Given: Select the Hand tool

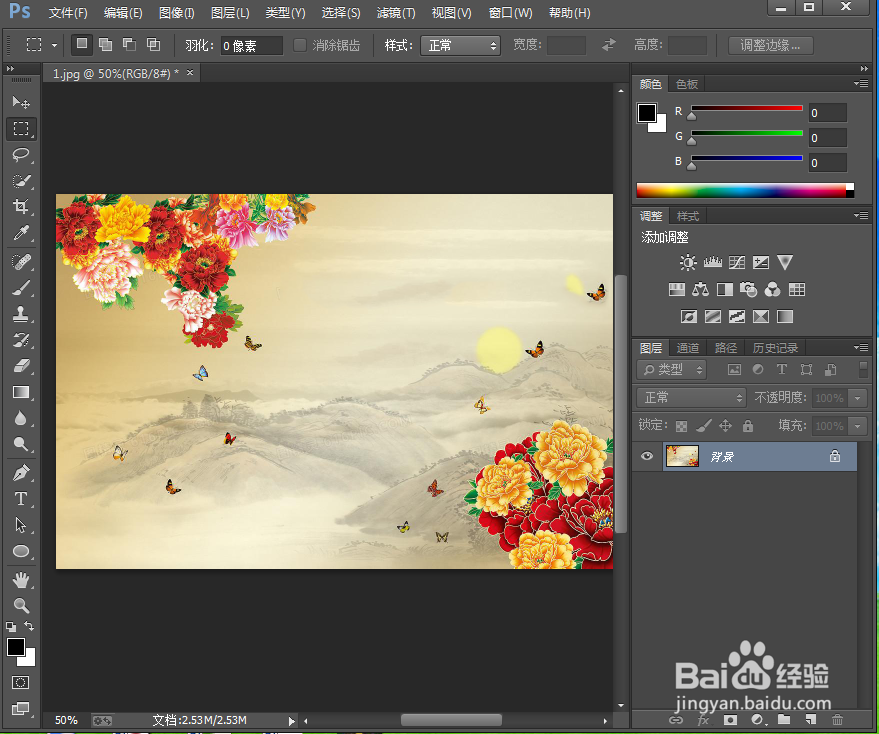Looking at the screenshot, I should coord(21,580).
